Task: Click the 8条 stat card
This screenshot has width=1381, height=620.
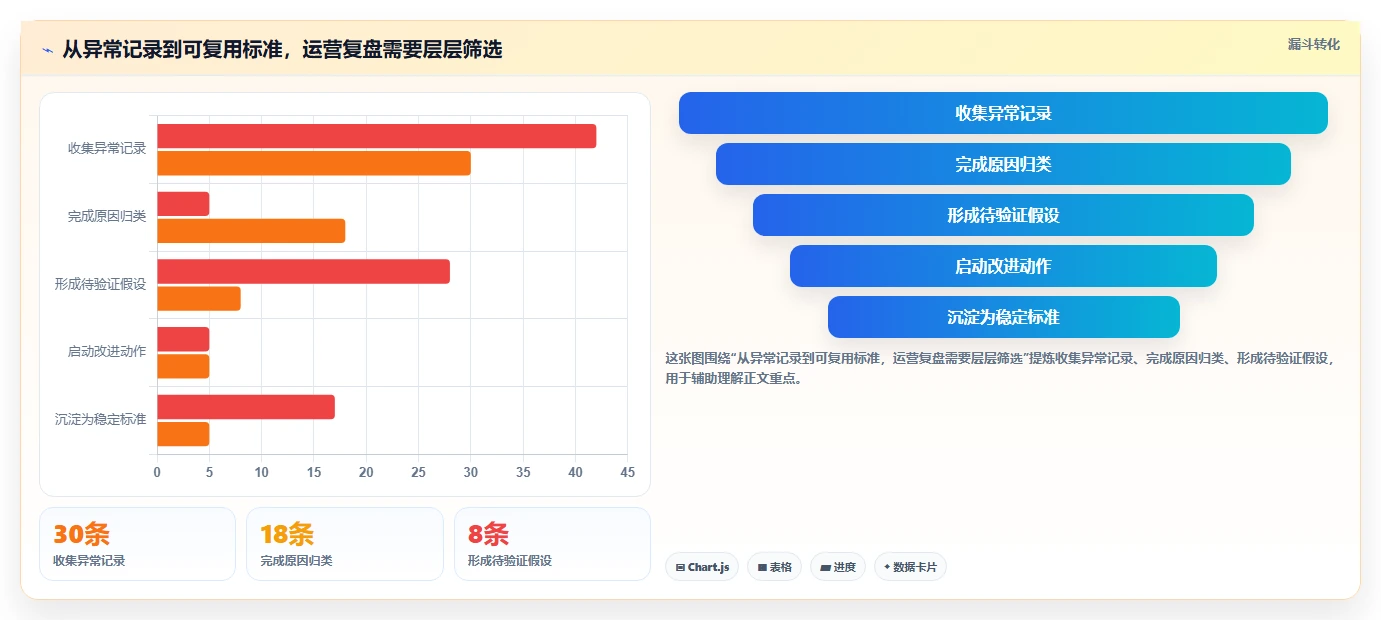Action: coord(552,544)
